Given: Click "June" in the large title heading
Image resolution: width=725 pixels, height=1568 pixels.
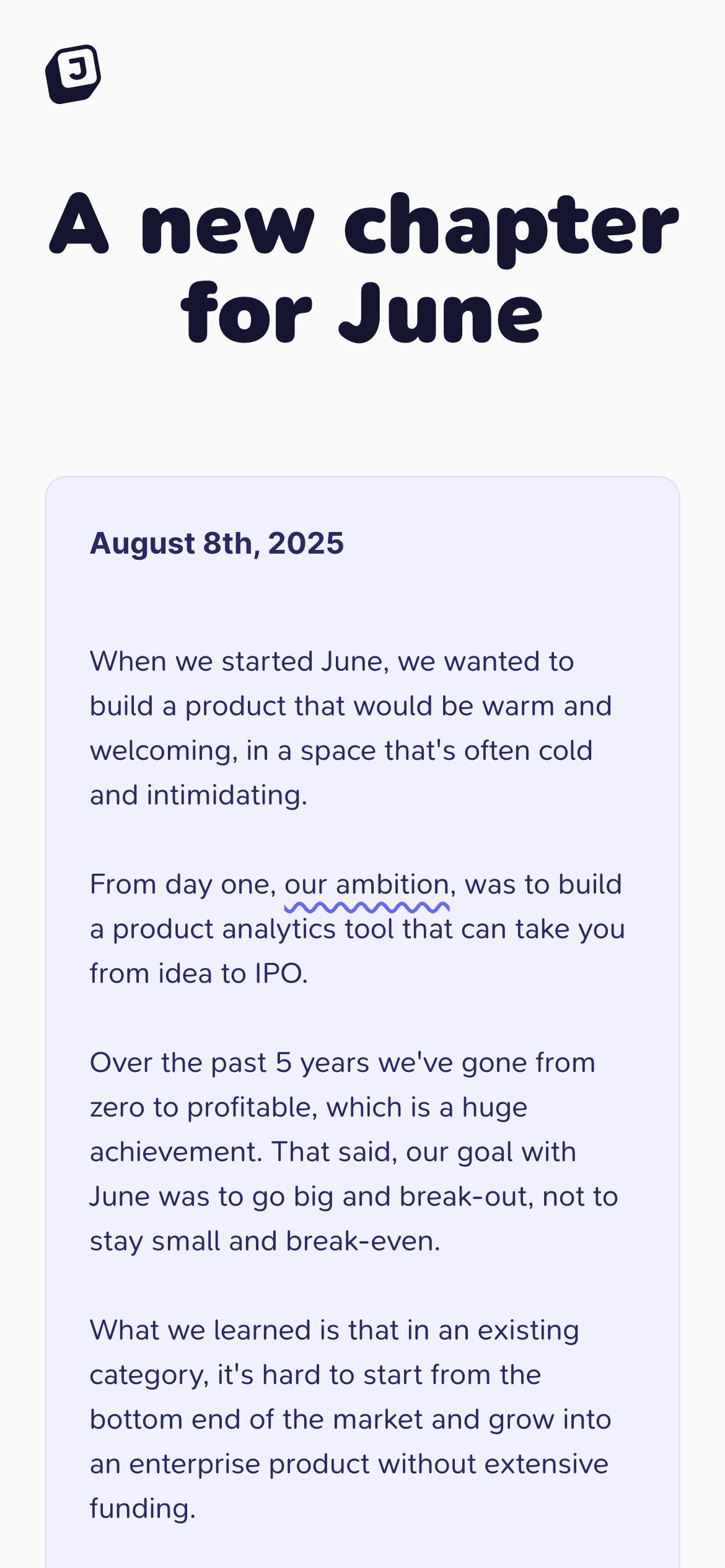Looking at the screenshot, I should pos(441,315).
